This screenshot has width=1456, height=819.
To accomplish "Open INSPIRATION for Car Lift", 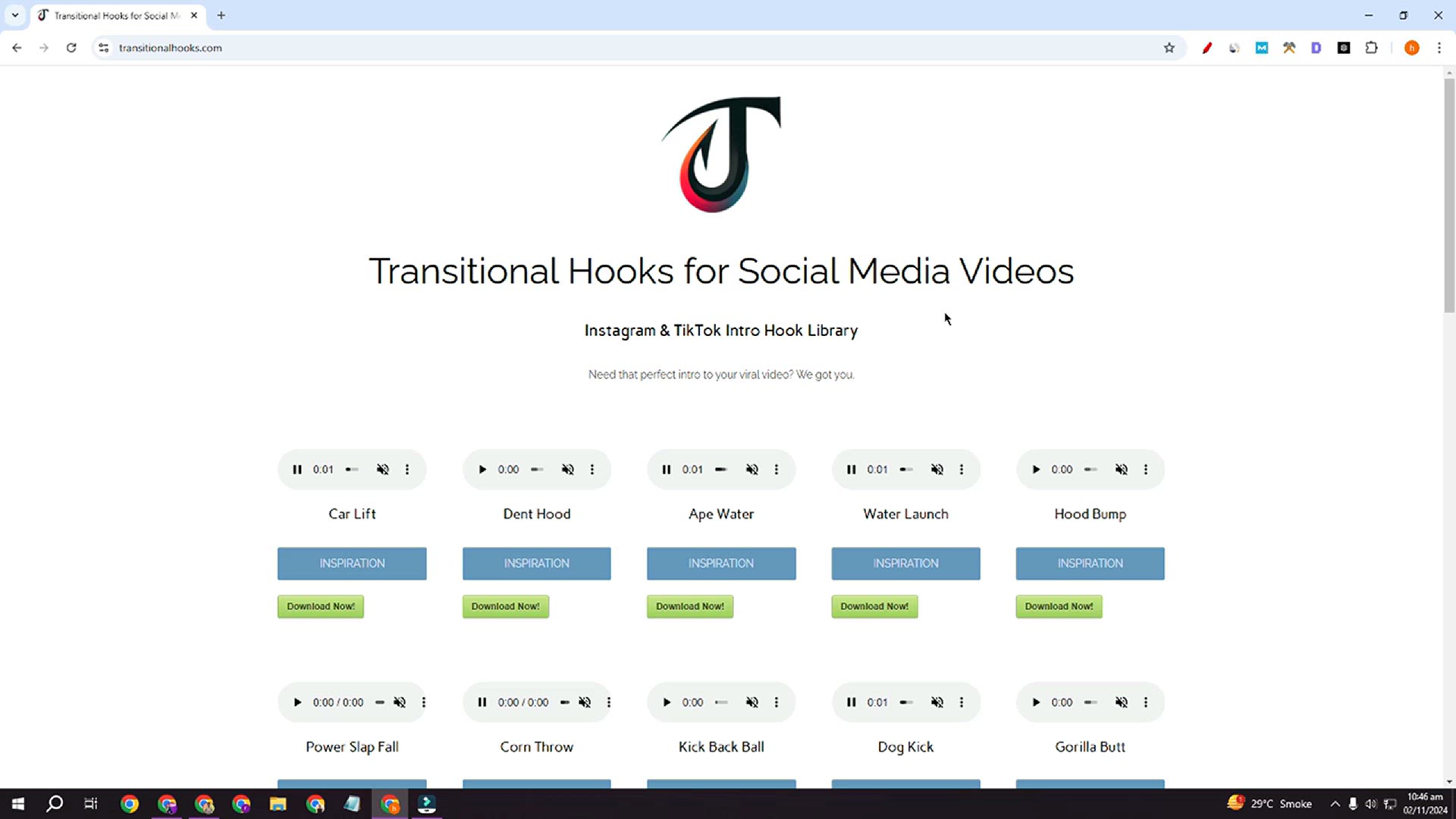I will coord(352,563).
